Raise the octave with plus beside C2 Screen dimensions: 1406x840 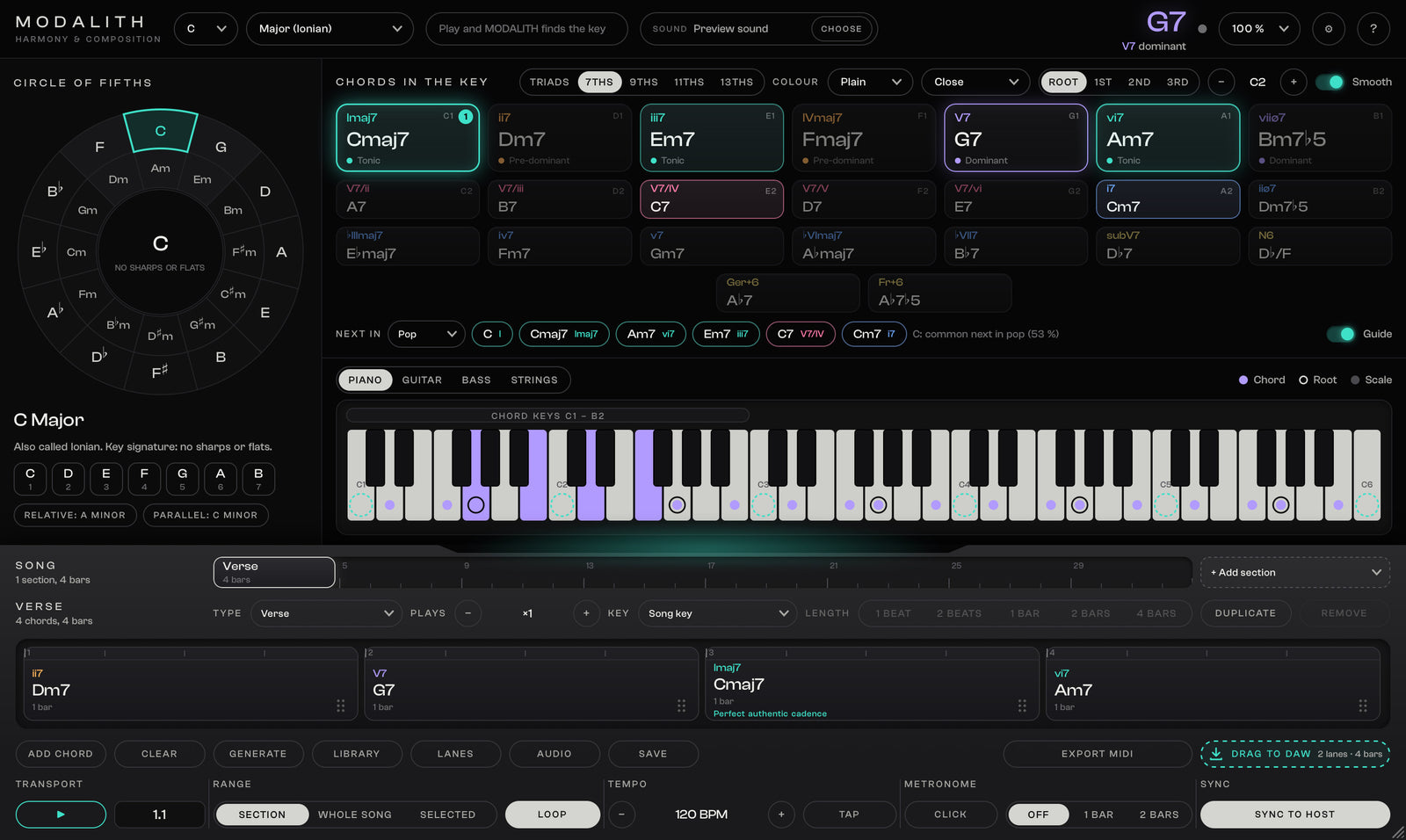point(1293,82)
